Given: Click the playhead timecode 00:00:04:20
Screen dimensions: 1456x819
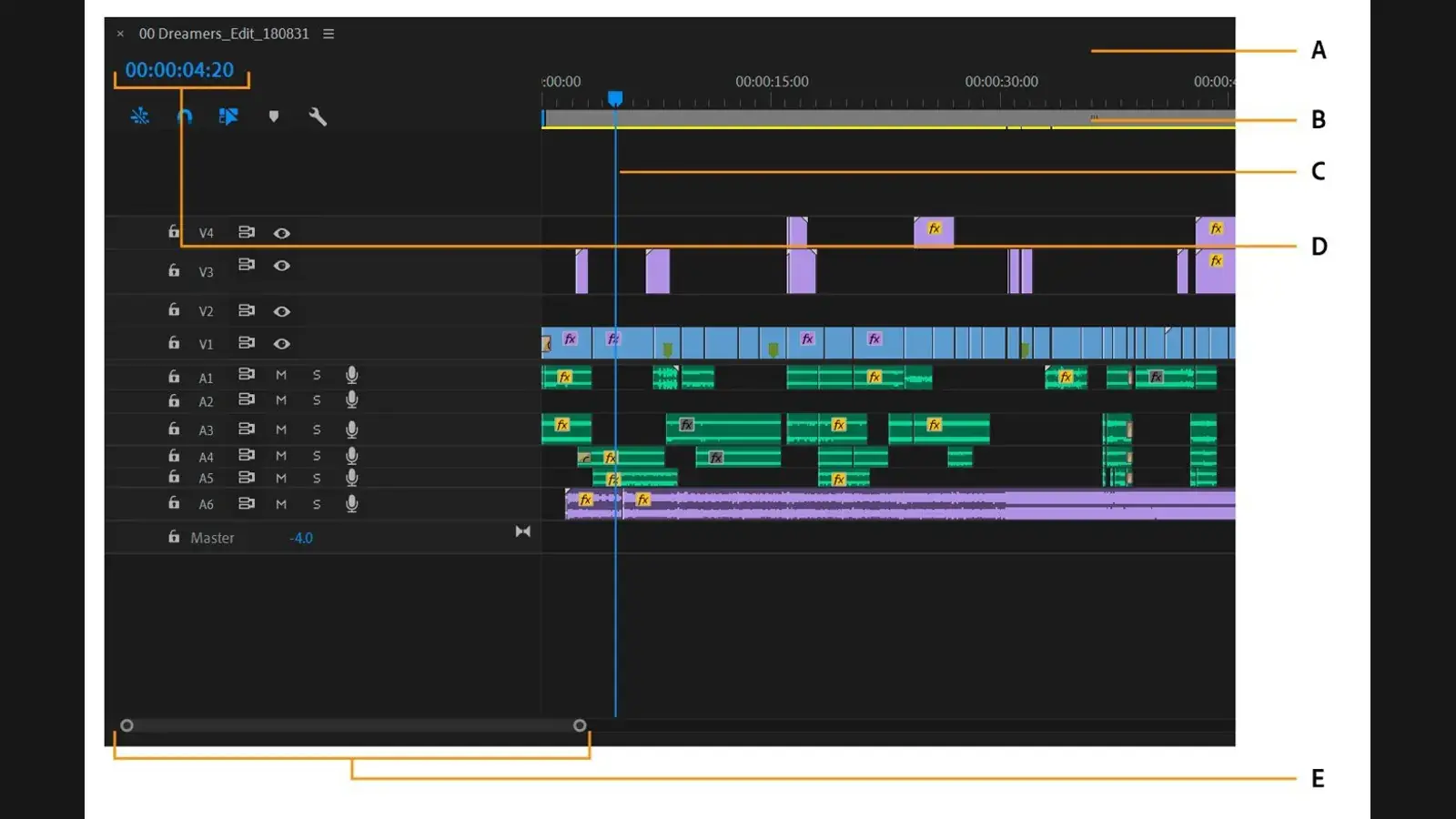Looking at the screenshot, I should [x=179, y=70].
